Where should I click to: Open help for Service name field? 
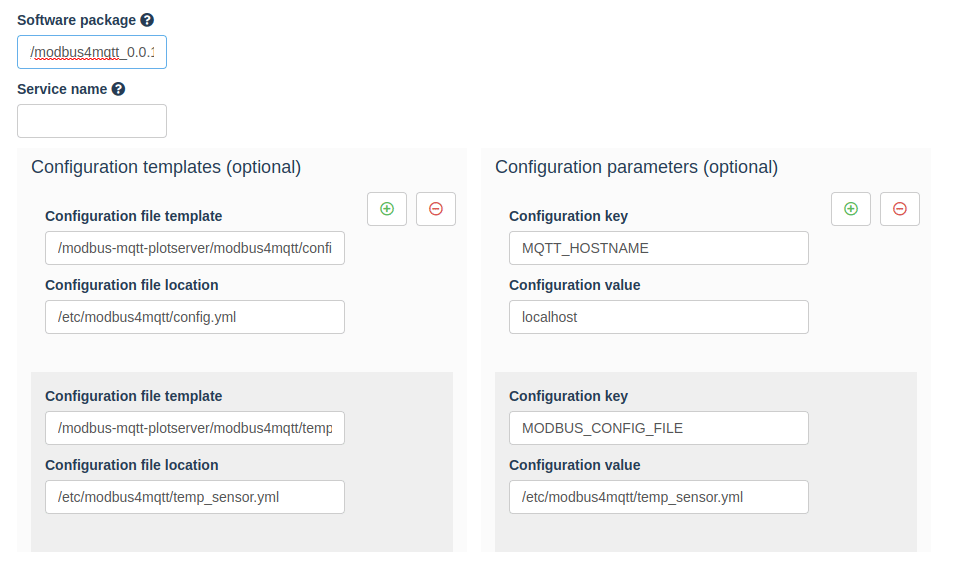click(x=119, y=88)
